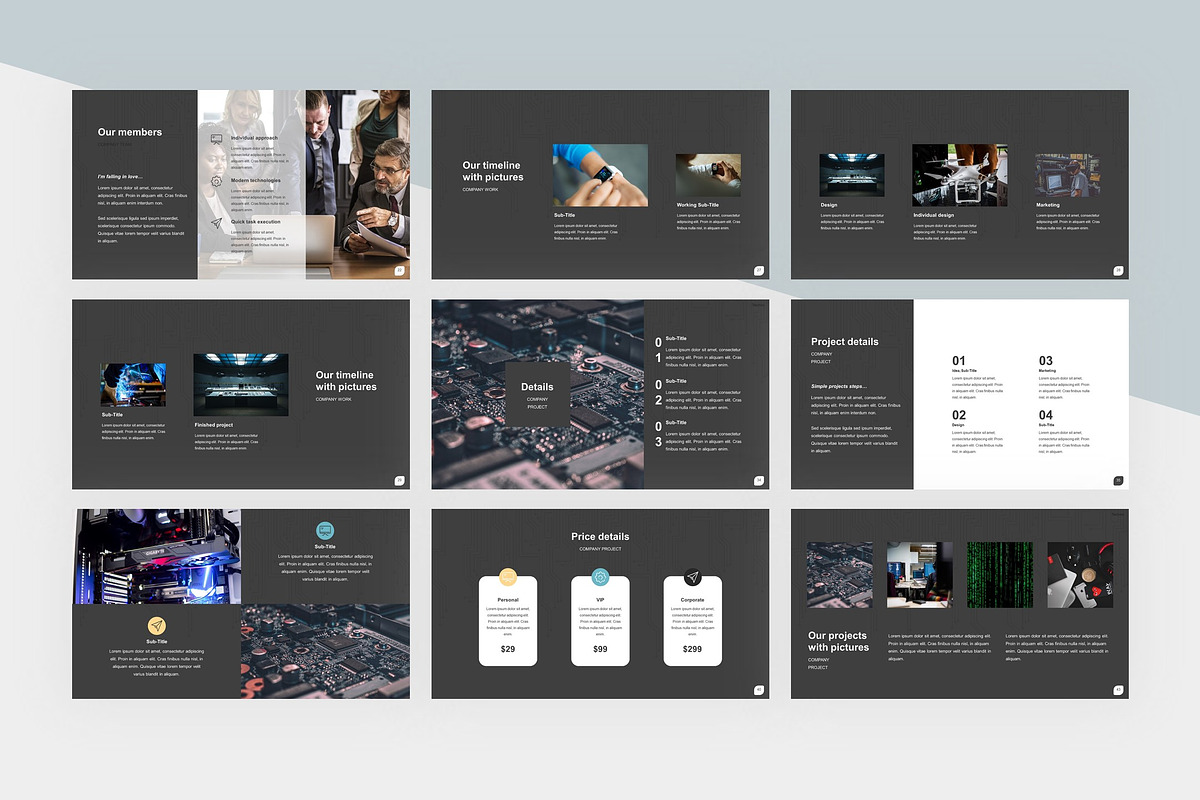
Task: Click the "$299" price
Action: [692, 650]
